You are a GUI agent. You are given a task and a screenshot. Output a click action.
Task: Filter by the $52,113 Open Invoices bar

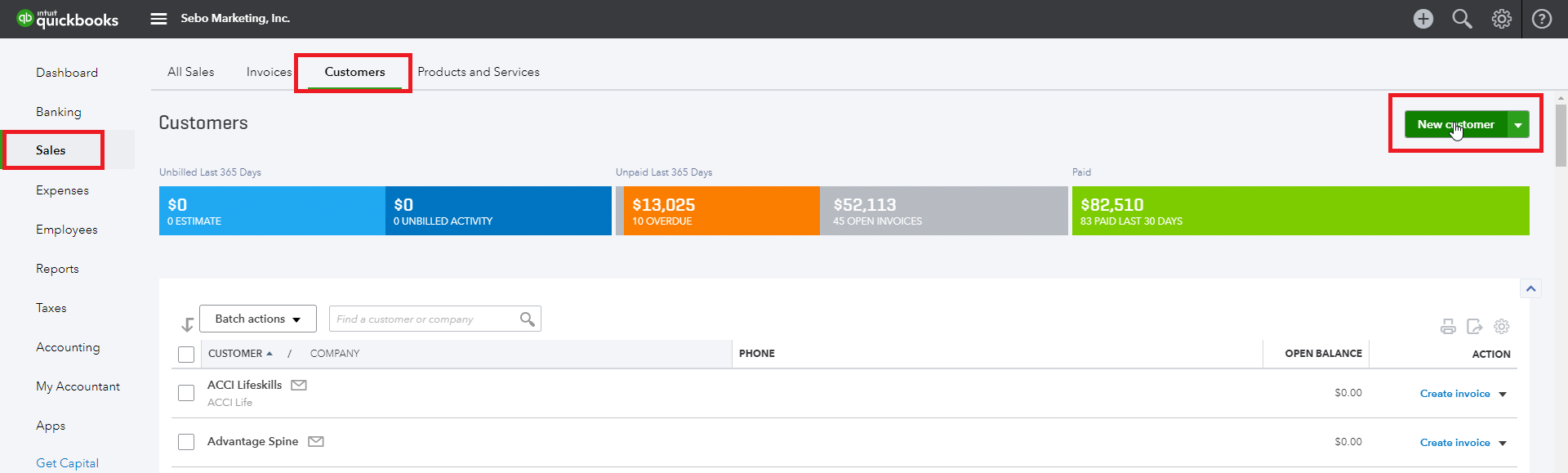pyautogui.click(x=944, y=211)
